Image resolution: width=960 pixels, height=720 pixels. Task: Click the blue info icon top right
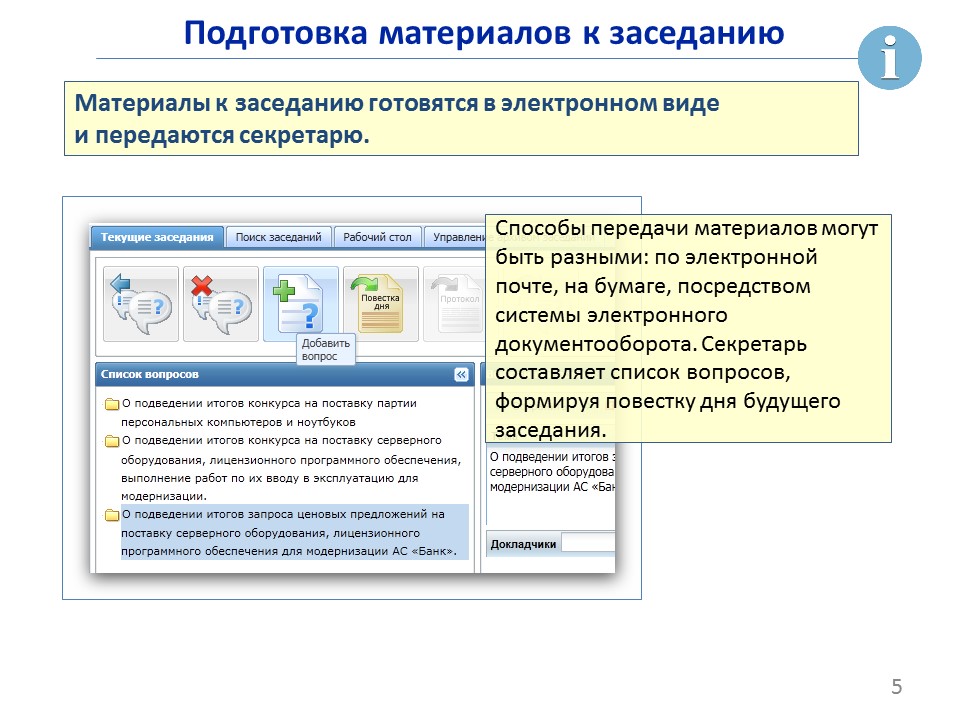[889, 58]
